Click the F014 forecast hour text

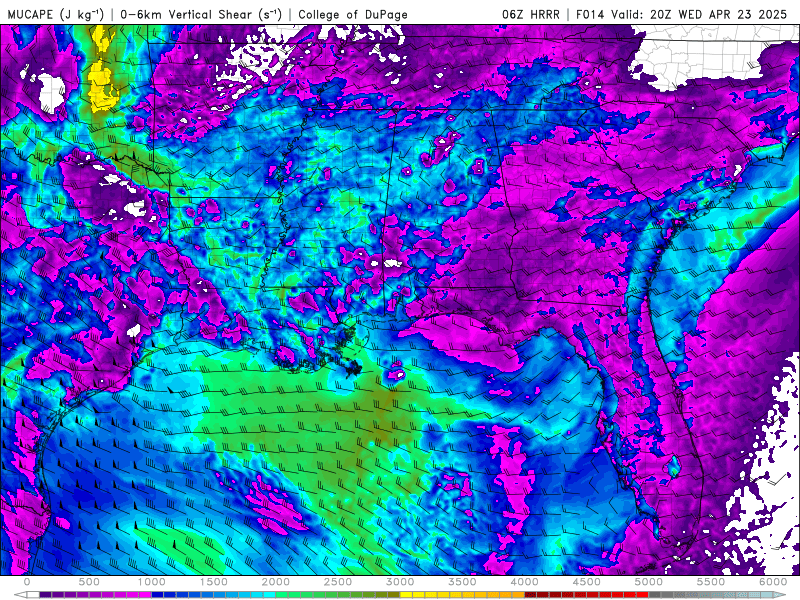coord(591,14)
